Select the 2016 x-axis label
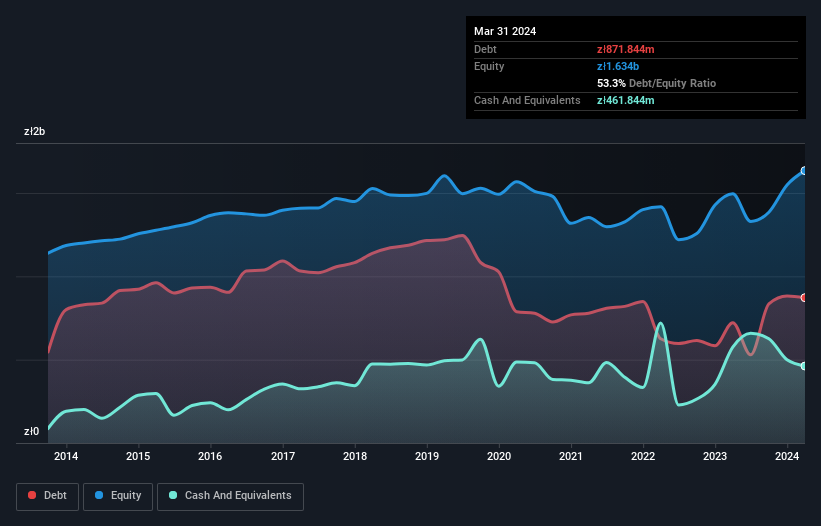 210,456
